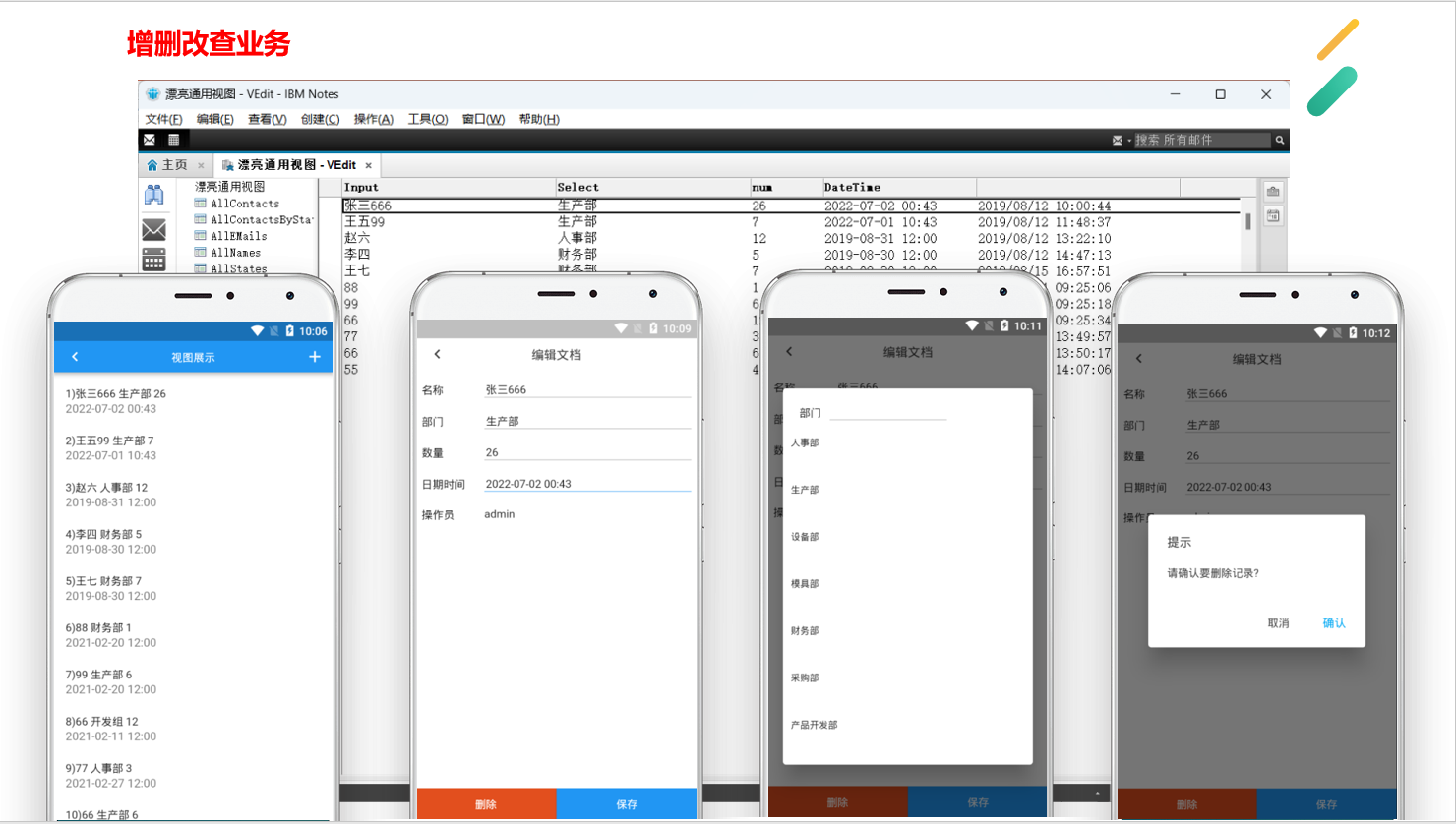Click the 搜索 所有邮件 search field
The width and height of the screenshot is (1456, 824).
click(x=1201, y=141)
